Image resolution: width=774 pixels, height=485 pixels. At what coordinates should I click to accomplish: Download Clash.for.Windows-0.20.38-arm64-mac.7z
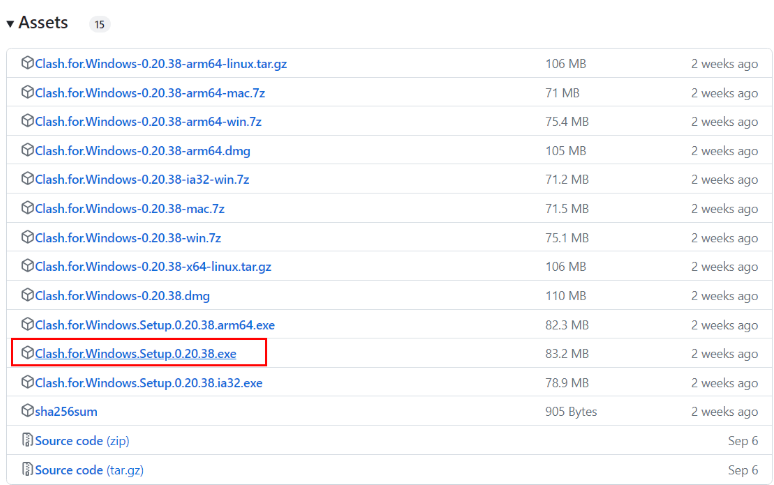150,93
